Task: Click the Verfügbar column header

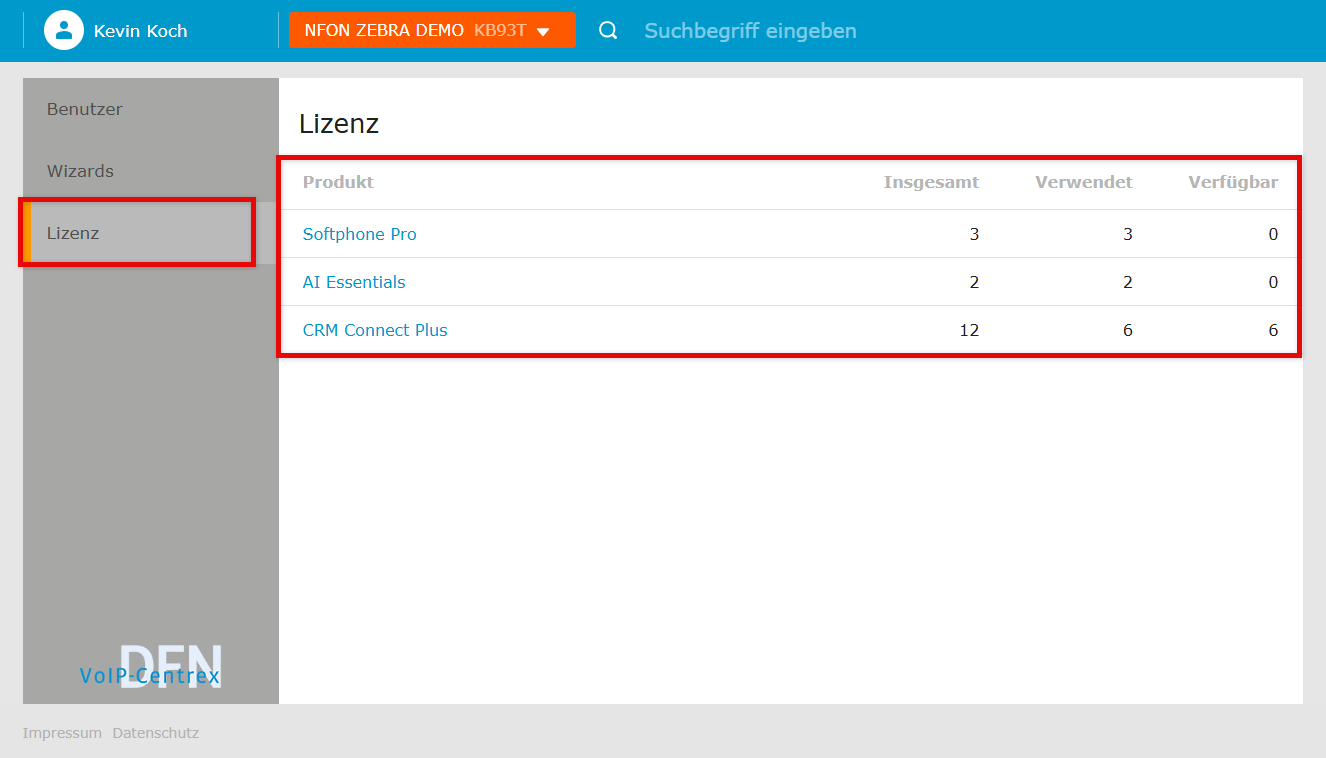Action: pos(1232,182)
